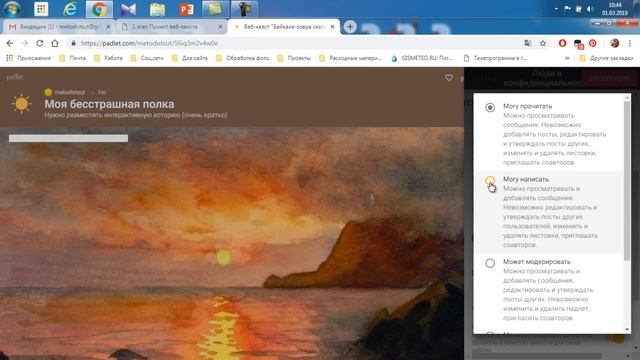This screenshot has width=640, height=360.
Task: Click the translate page icon in address bar
Action: point(528,43)
